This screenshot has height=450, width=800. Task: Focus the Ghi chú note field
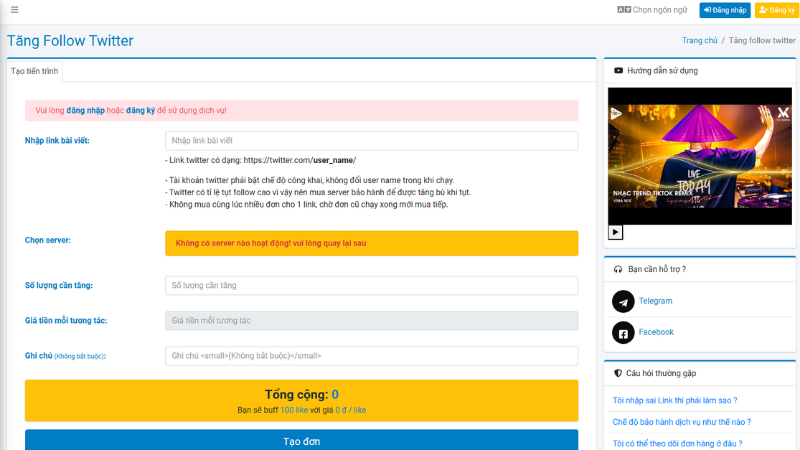click(x=371, y=356)
